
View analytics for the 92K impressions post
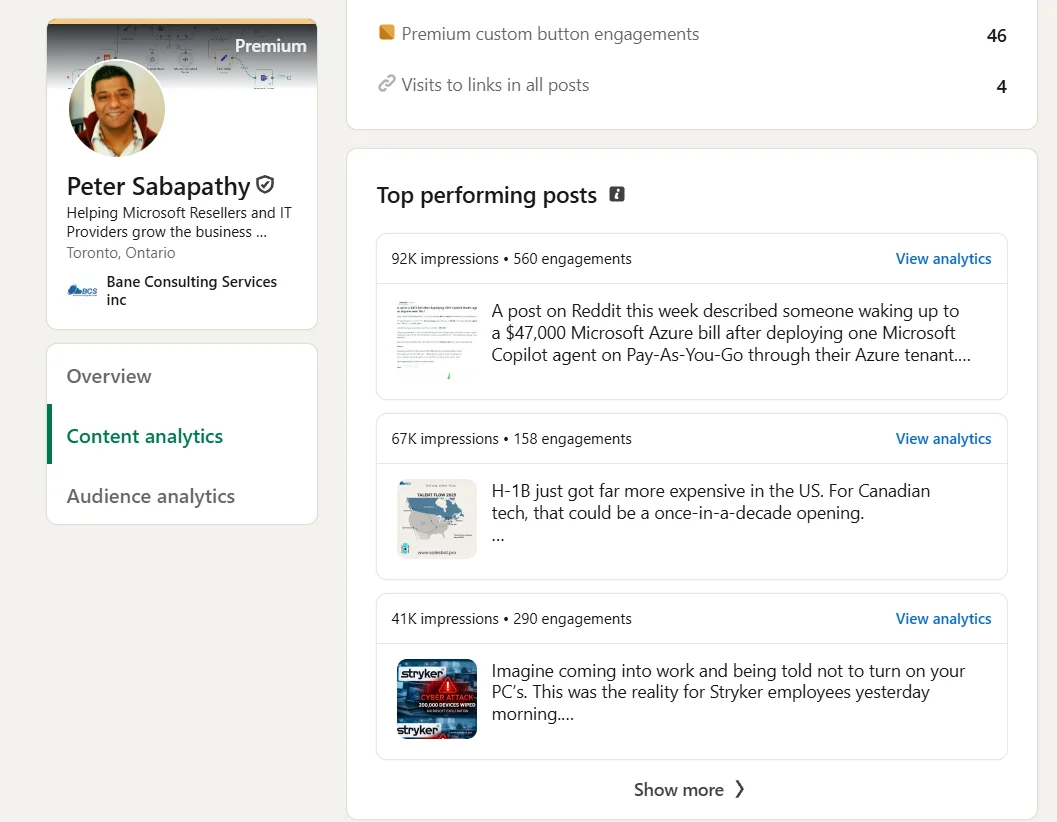(943, 259)
